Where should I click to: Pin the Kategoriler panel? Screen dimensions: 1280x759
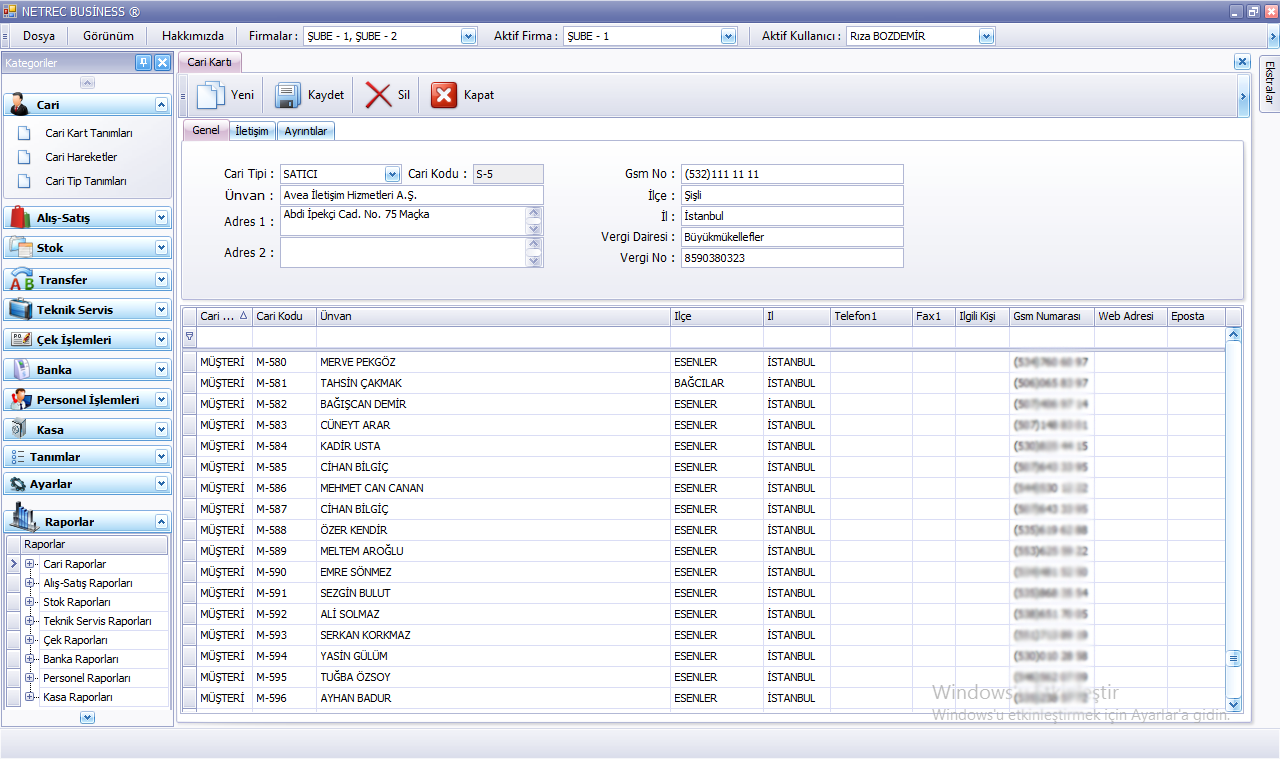click(x=144, y=62)
